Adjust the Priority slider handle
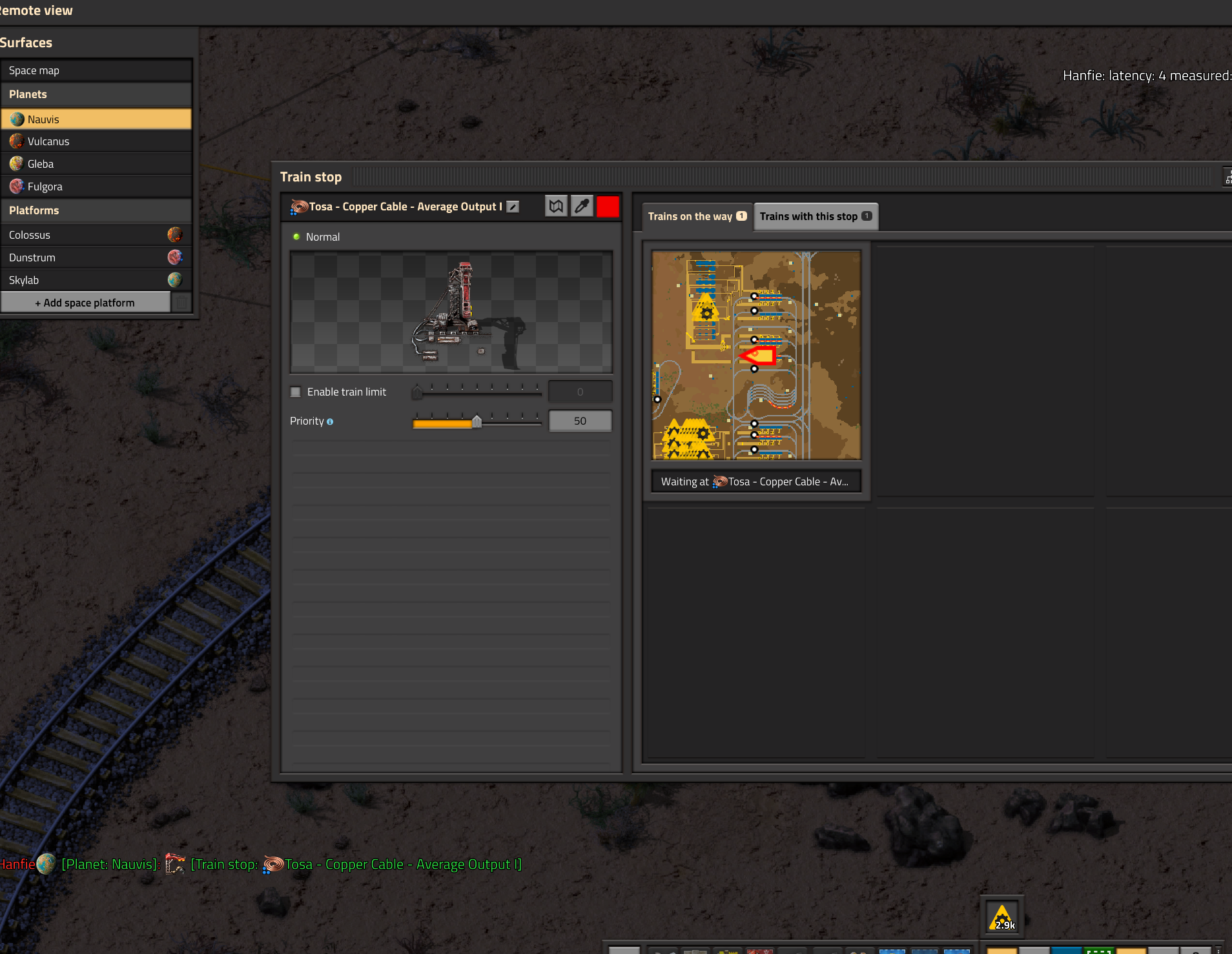 tap(477, 421)
